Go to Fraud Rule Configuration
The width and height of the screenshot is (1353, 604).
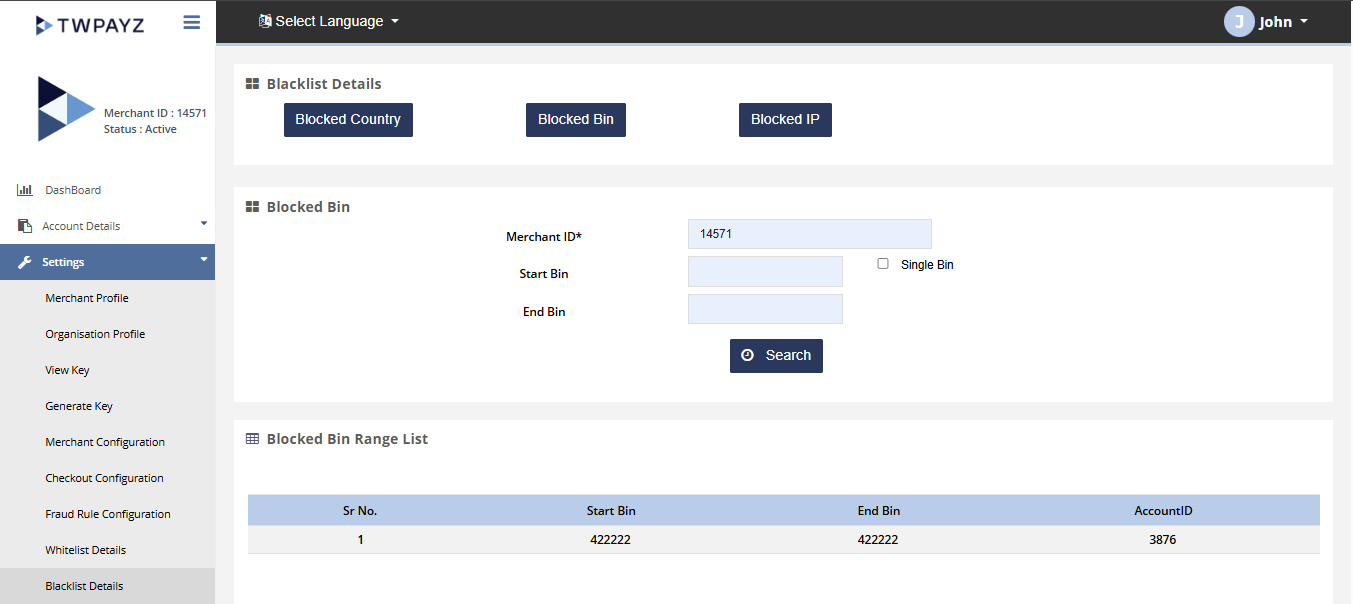pyautogui.click(x=108, y=514)
